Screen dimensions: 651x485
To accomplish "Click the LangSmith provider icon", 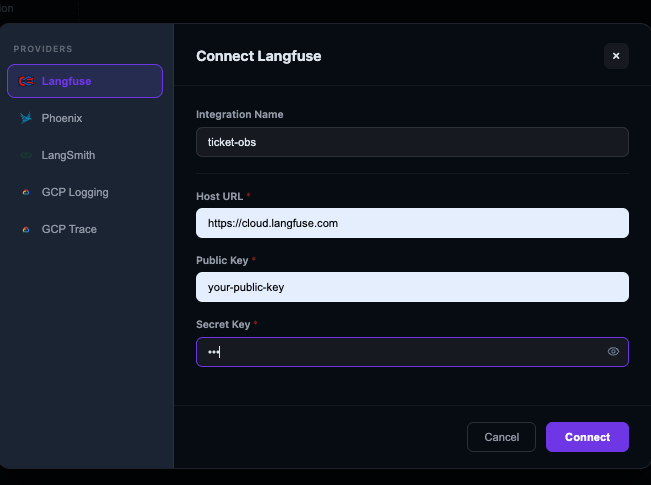I will [26, 155].
